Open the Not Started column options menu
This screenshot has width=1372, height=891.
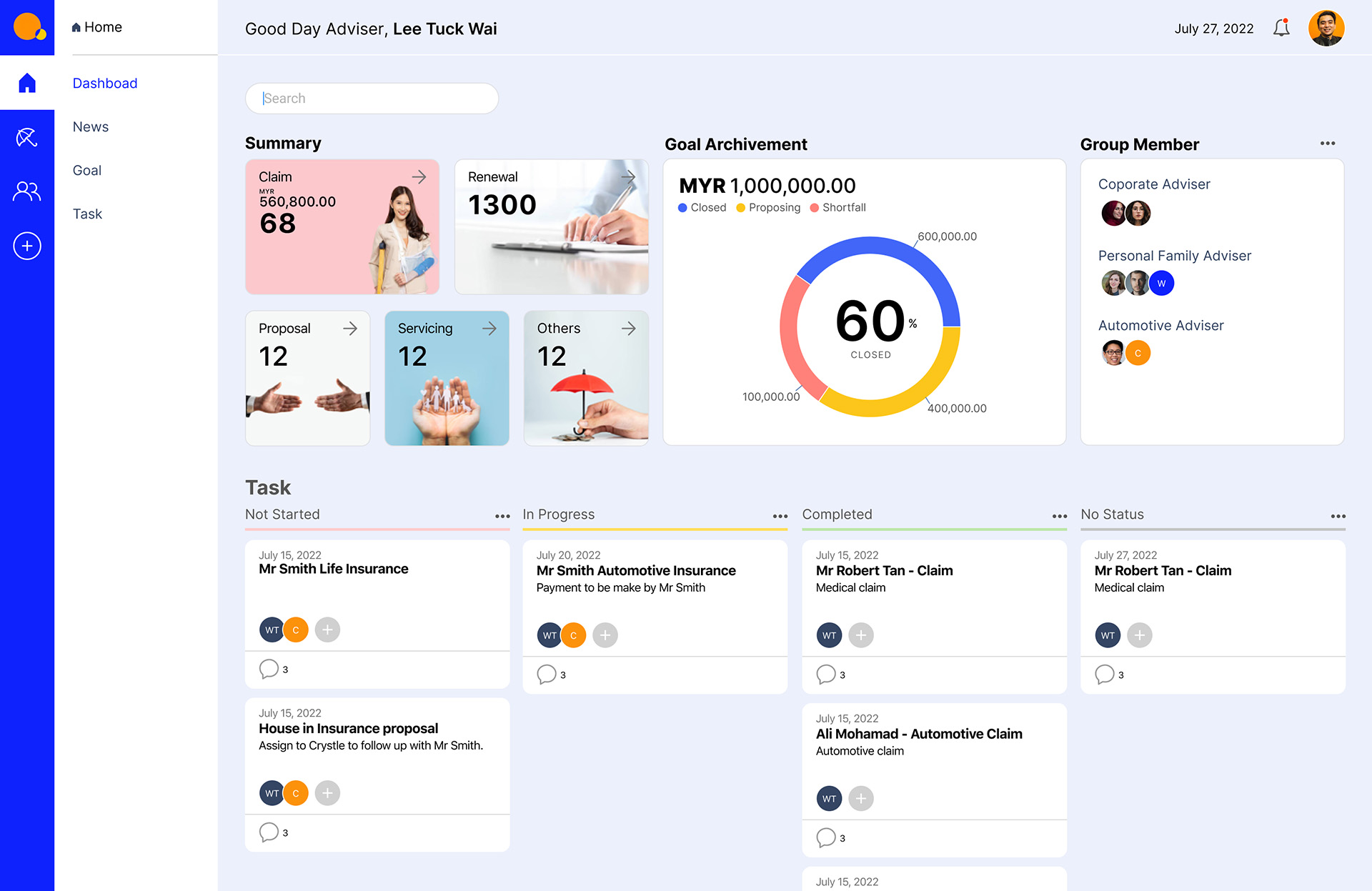[502, 515]
